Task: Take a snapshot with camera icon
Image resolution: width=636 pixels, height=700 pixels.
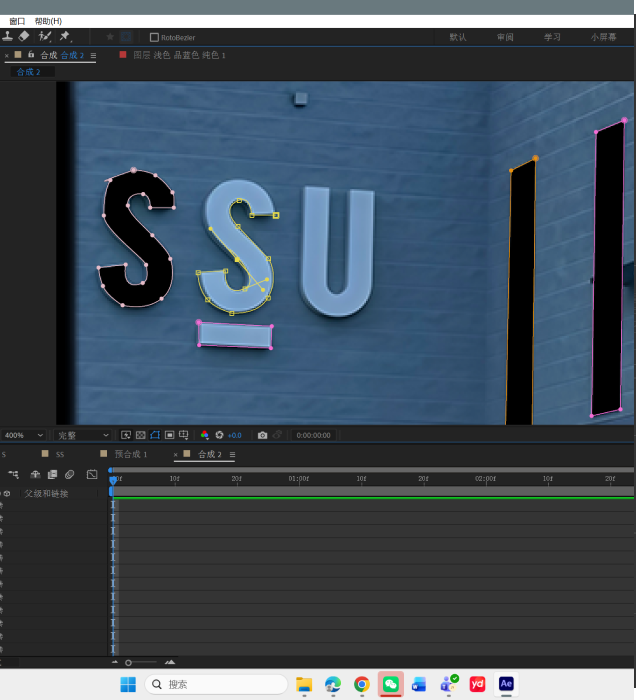Action: [x=262, y=435]
